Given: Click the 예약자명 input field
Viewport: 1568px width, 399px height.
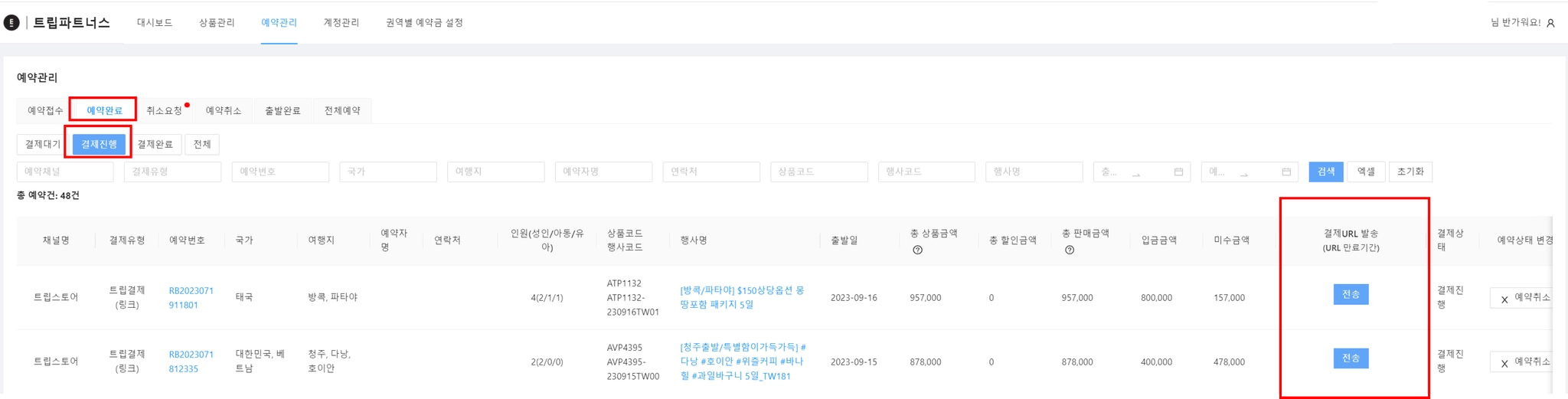Looking at the screenshot, I should point(603,172).
